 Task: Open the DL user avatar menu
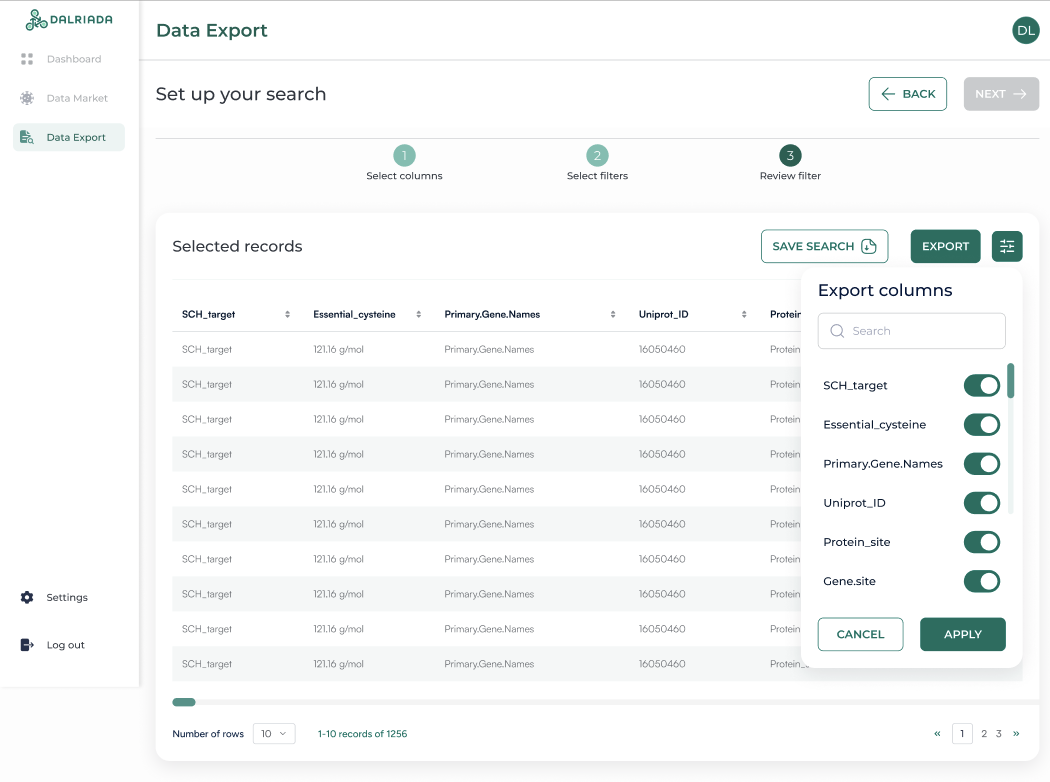click(x=1025, y=30)
